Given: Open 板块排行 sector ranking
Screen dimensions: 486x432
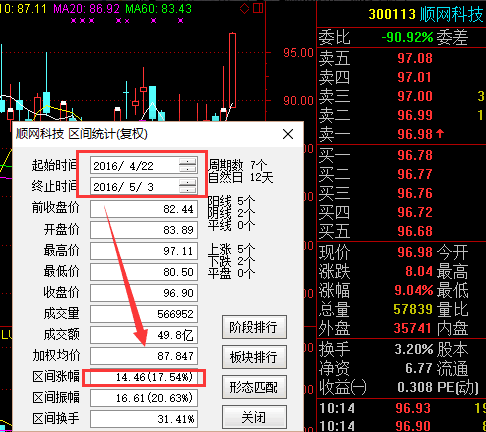Looking at the screenshot, I should click(x=254, y=357).
